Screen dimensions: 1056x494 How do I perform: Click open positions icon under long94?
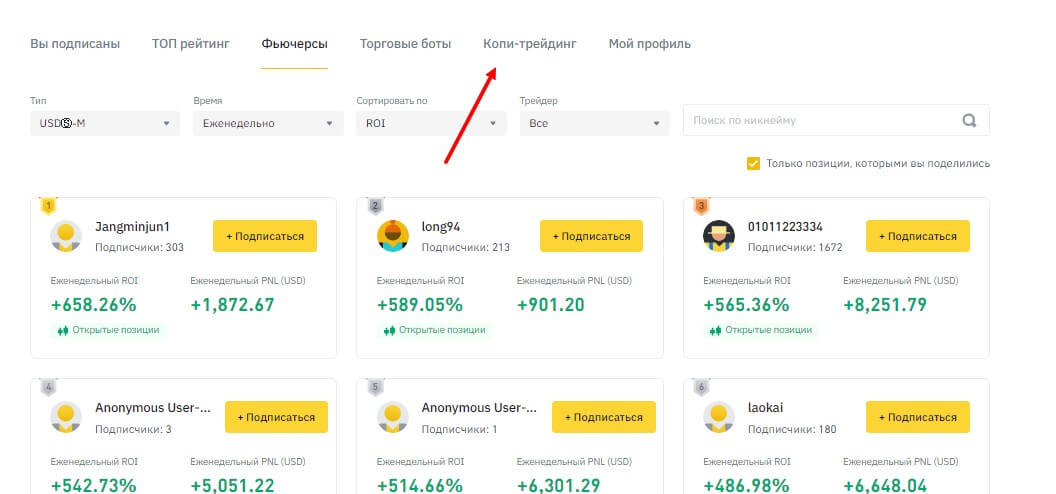(x=389, y=330)
